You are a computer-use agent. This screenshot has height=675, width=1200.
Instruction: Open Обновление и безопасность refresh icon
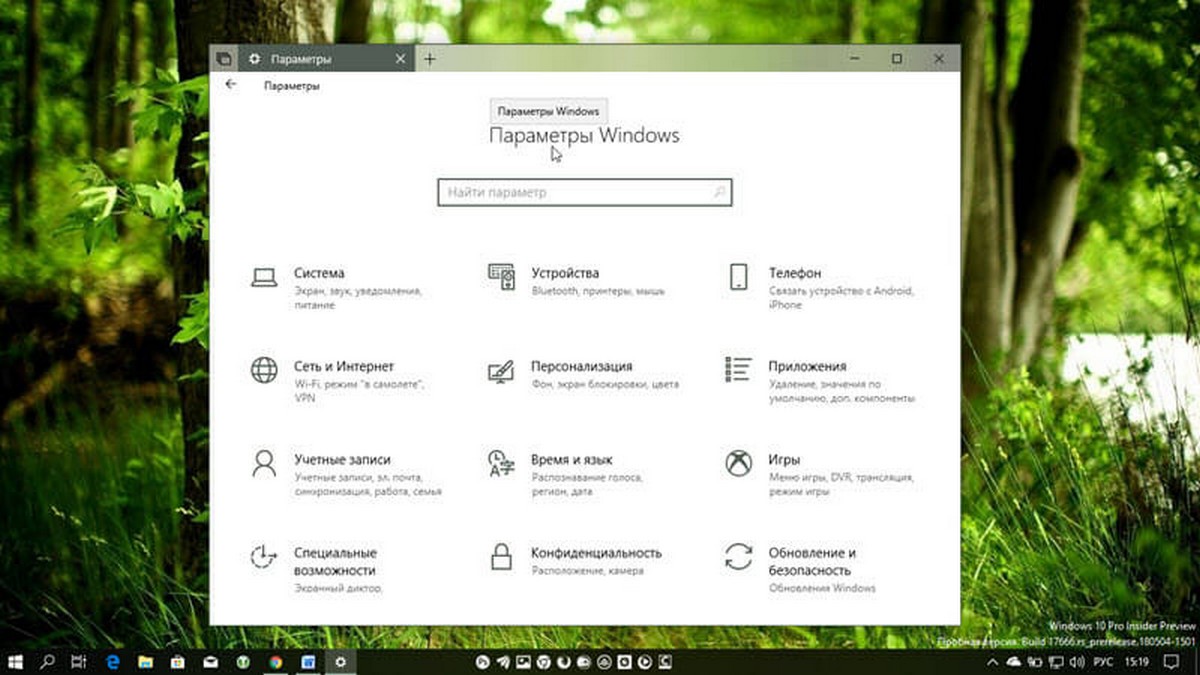click(739, 556)
